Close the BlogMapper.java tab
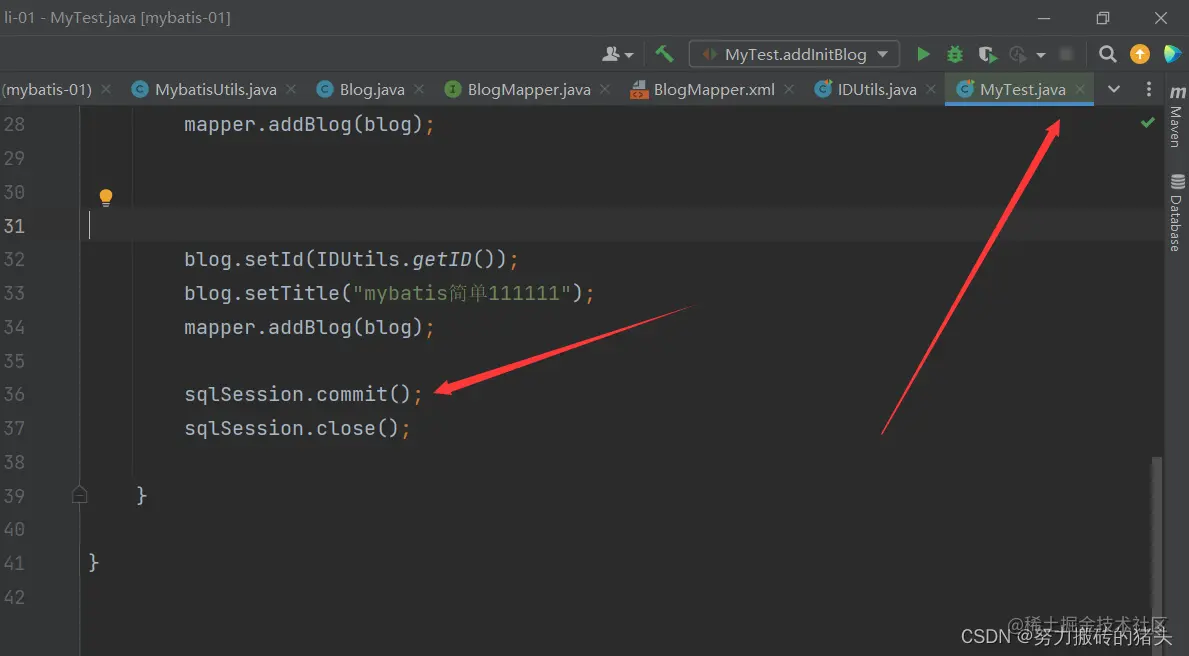The width and height of the screenshot is (1189, 656). click(605, 89)
